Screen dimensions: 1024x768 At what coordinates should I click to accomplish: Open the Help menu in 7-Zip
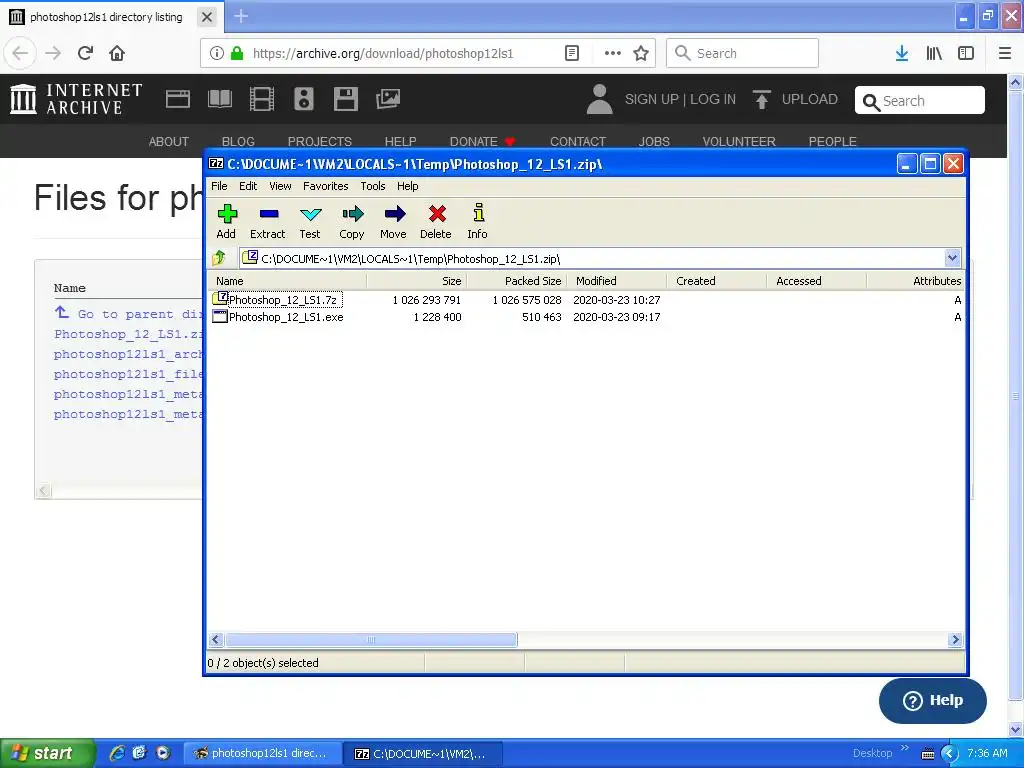click(x=408, y=186)
